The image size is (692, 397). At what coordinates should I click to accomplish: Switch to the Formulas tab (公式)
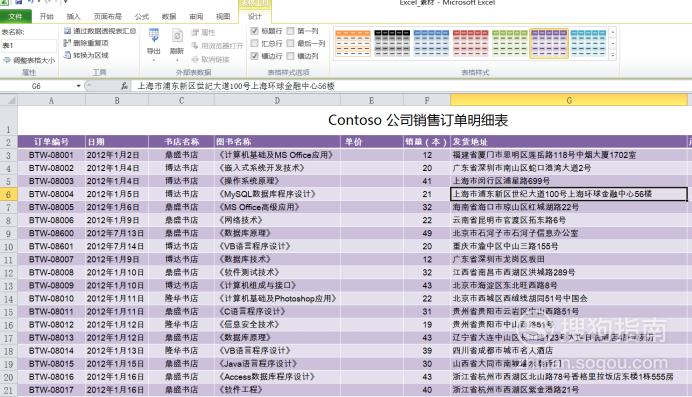coord(142,17)
